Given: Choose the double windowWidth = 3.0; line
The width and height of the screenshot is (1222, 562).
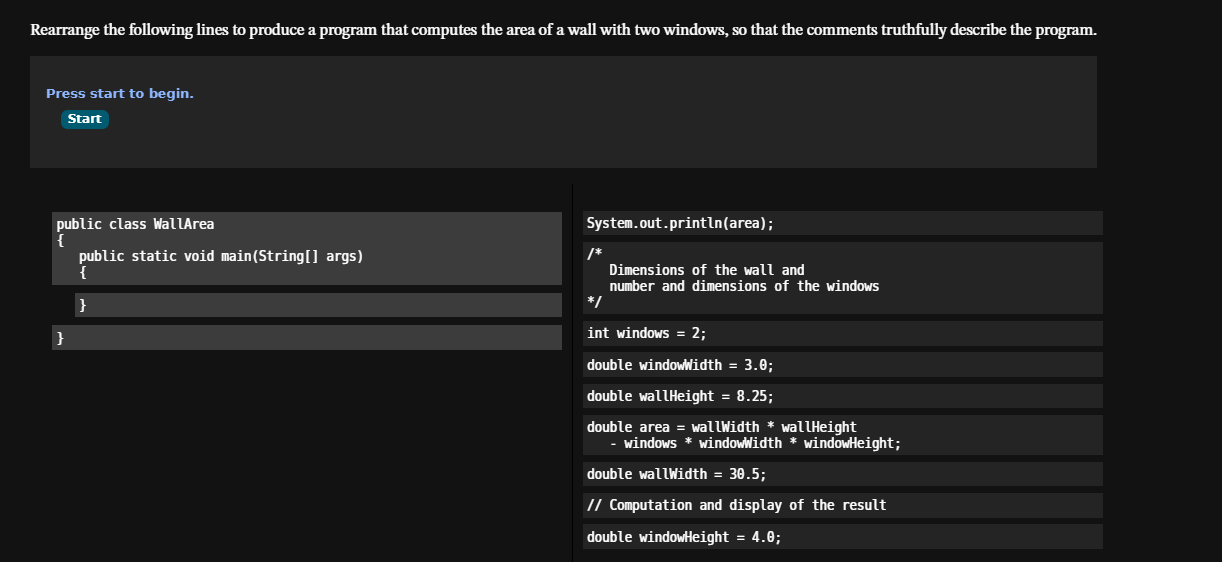Looking at the screenshot, I should click(842, 365).
